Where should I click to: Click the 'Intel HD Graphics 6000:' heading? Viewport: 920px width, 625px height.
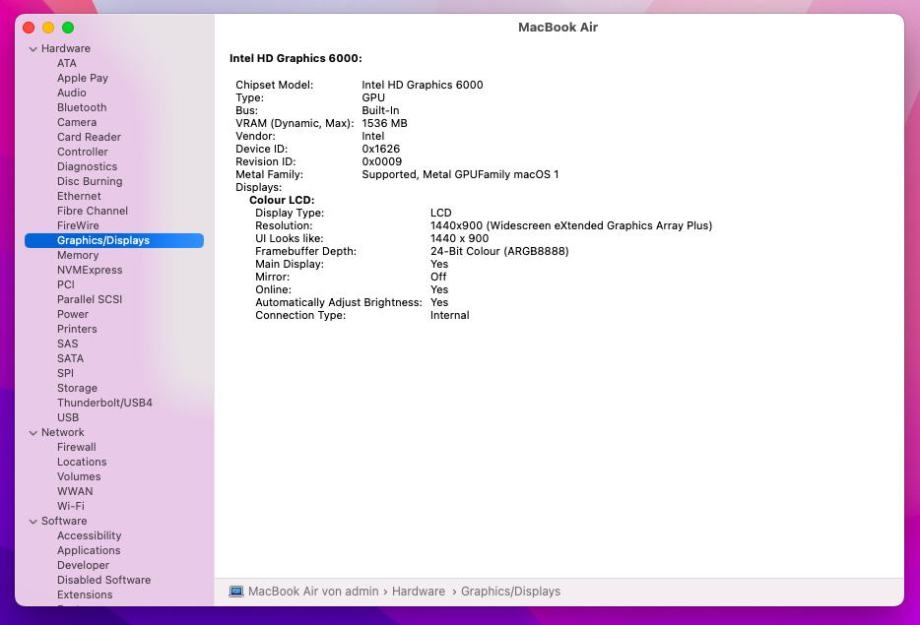296,58
